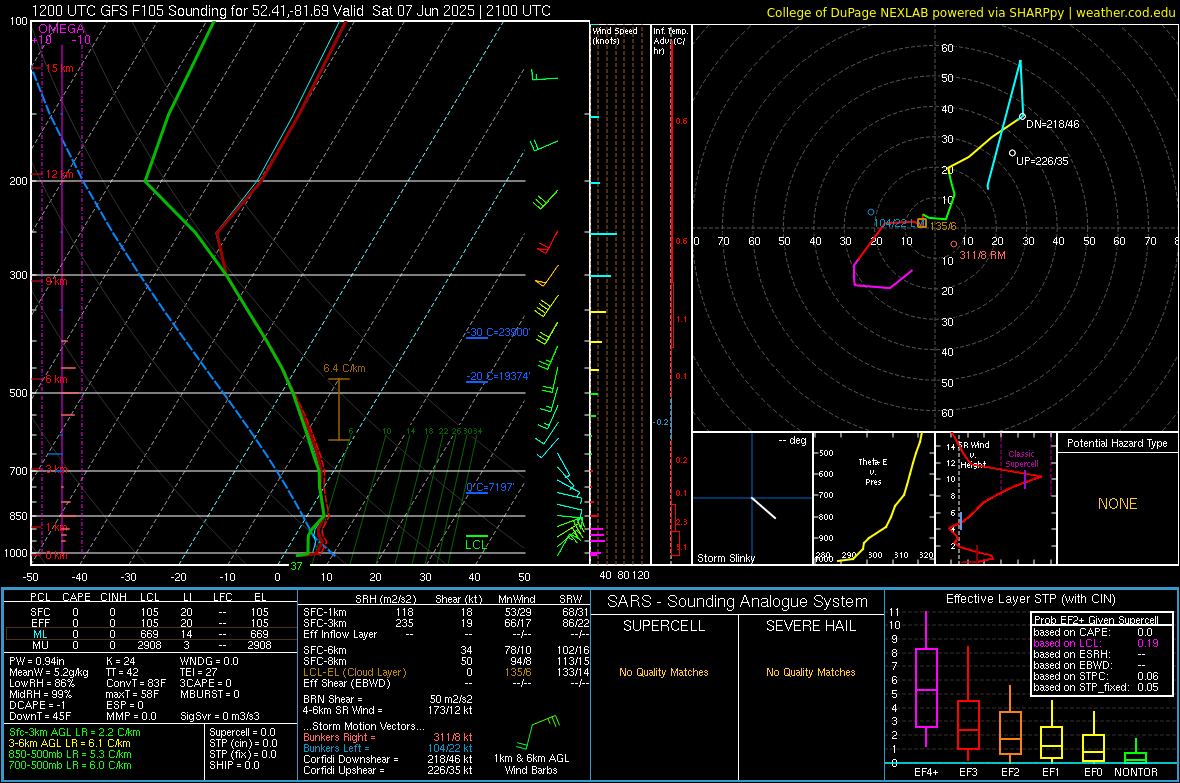Click the Wind Speed (knots) column header
Image resolution: width=1180 pixels, height=783 pixels.
tap(615, 35)
